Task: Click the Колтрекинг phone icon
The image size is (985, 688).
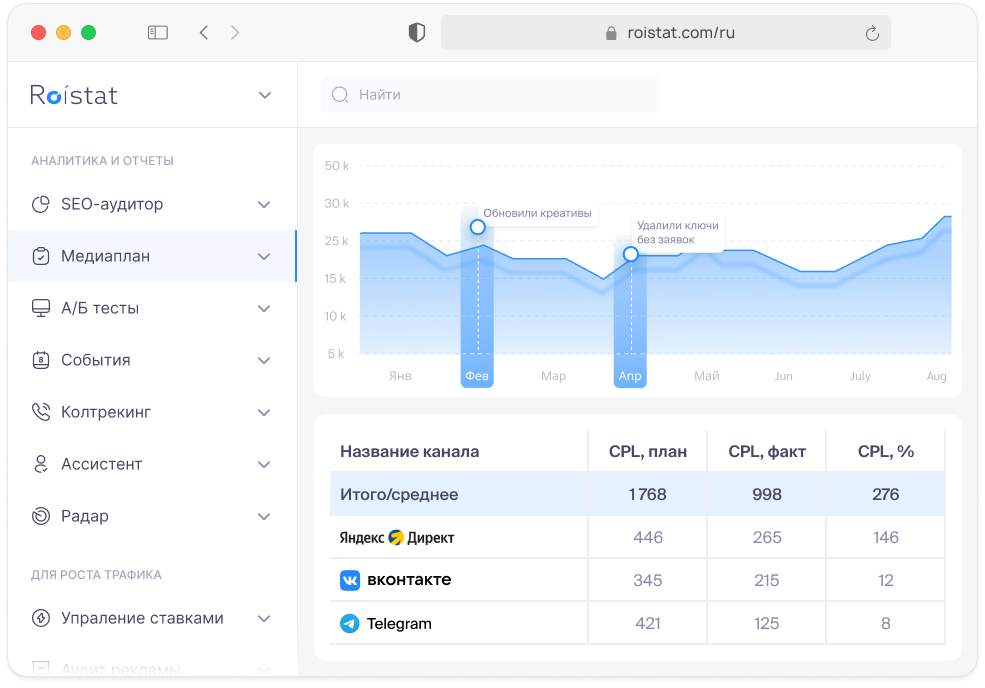Action: tap(41, 412)
